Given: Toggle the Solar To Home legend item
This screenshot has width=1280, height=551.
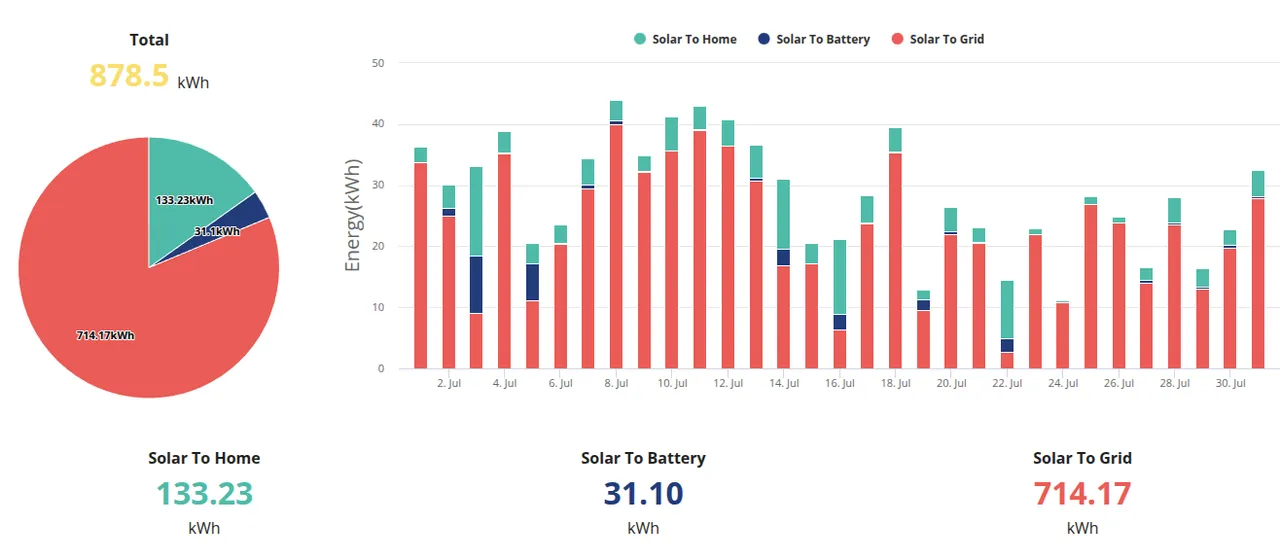Looking at the screenshot, I should tap(685, 39).
